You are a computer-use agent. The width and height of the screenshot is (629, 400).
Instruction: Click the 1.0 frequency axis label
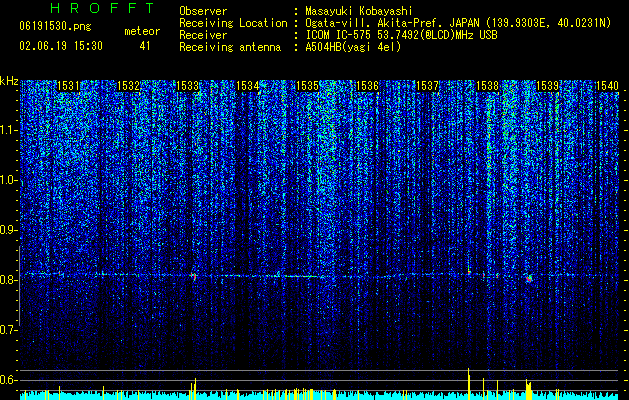pyautogui.click(x=9, y=180)
